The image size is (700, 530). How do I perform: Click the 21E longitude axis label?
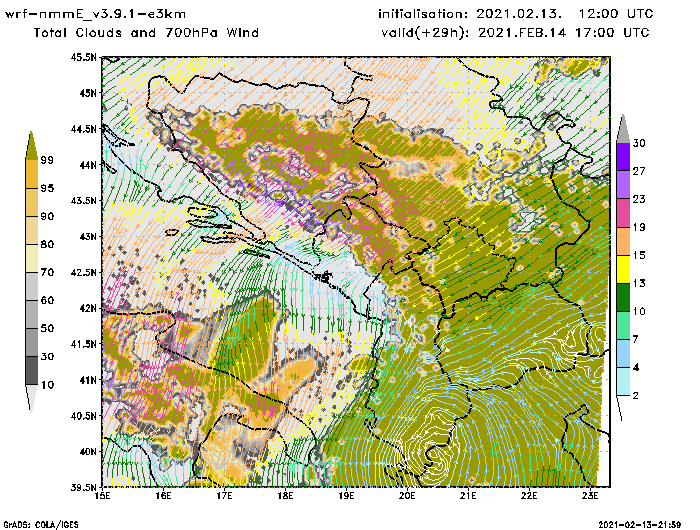[x=468, y=496]
